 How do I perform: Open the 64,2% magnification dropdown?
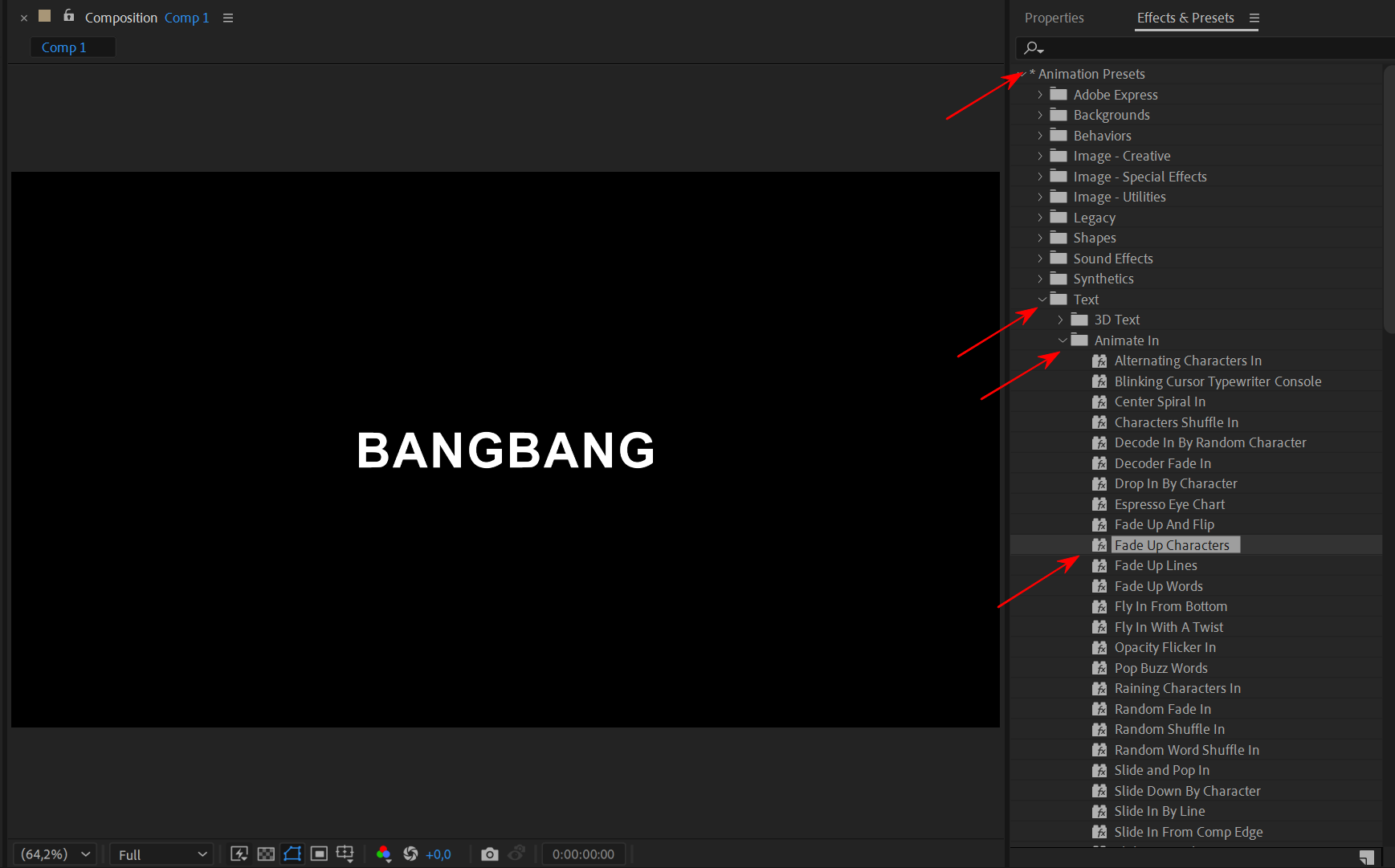point(55,854)
